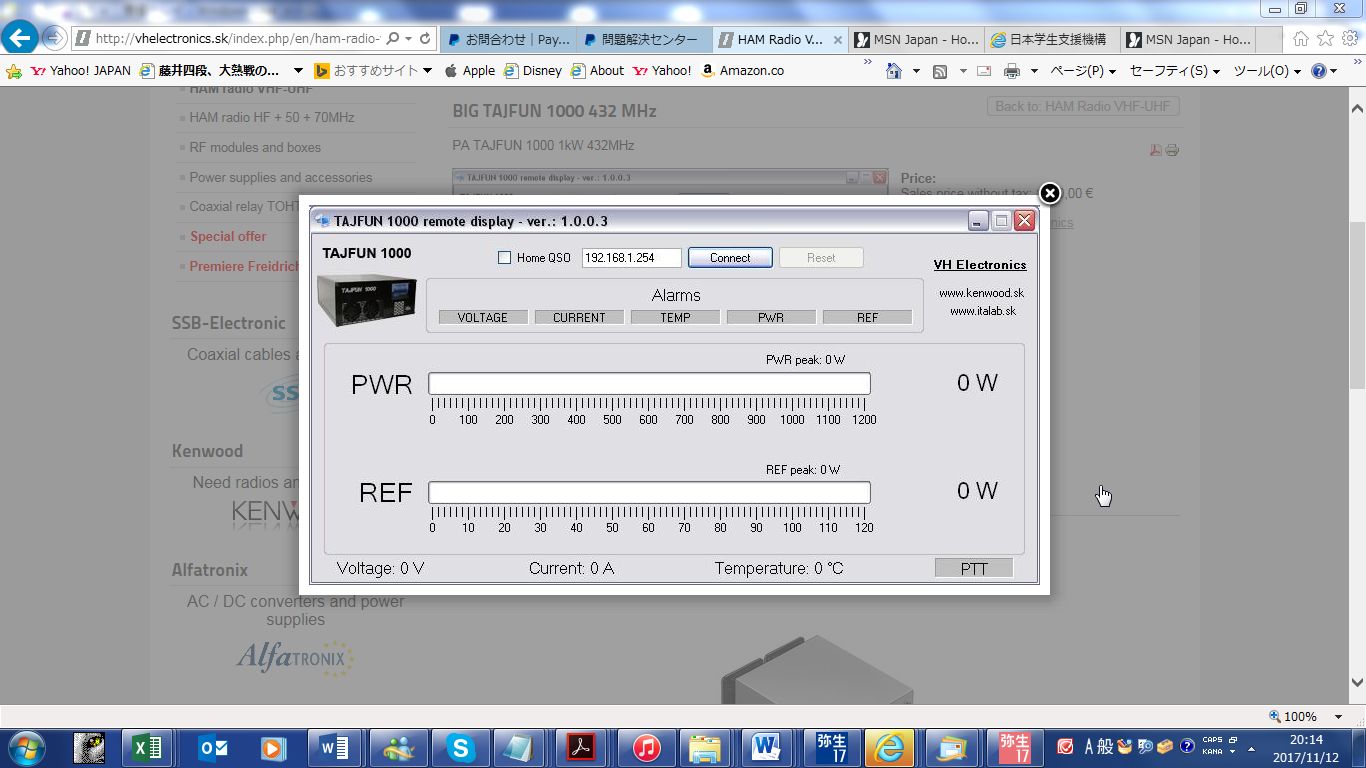Open iTunes from the taskbar
This screenshot has width=1366, height=768.
click(x=646, y=747)
